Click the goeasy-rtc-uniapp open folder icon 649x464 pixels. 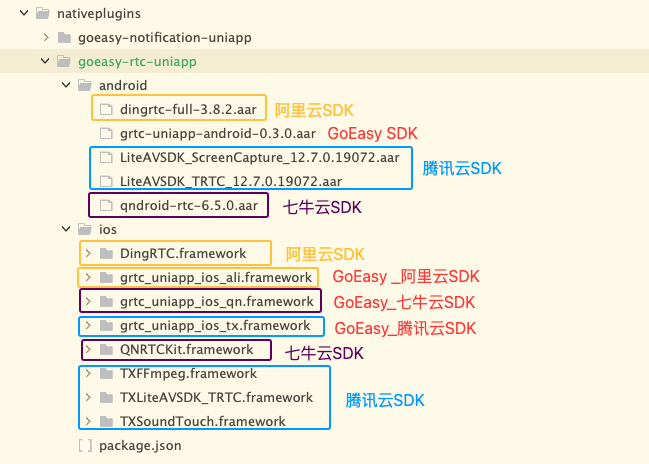(x=64, y=61)
